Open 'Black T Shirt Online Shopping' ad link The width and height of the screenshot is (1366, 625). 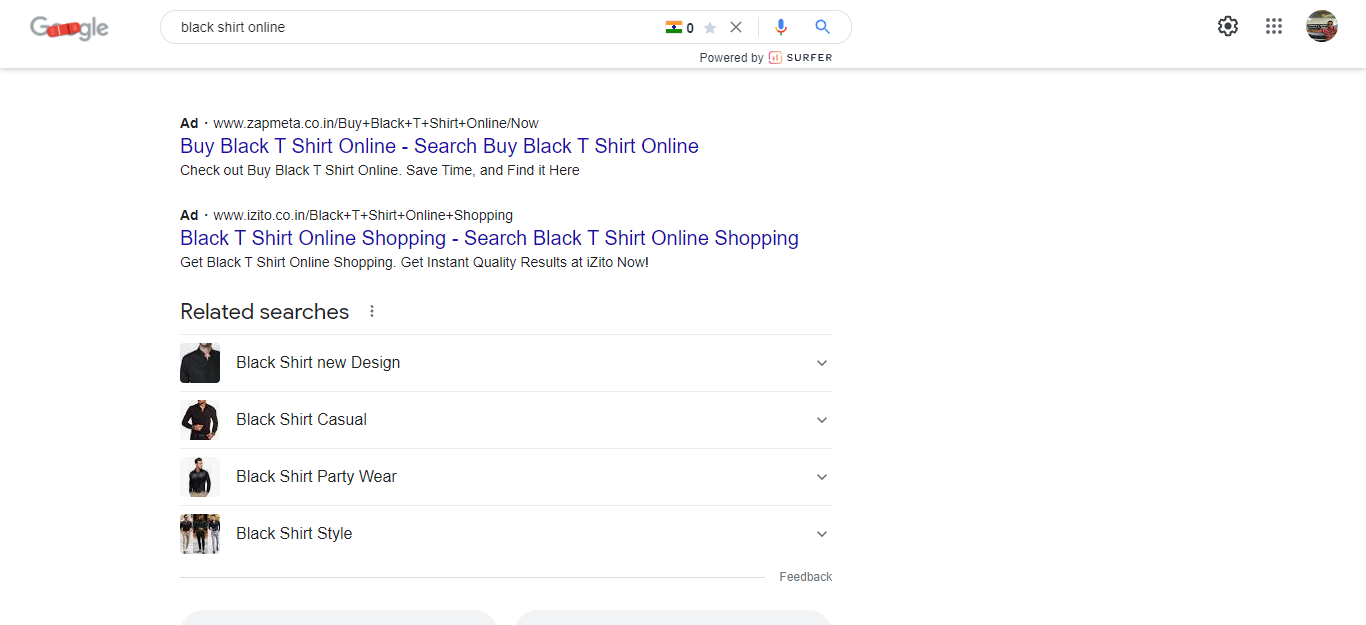point(489,238)
